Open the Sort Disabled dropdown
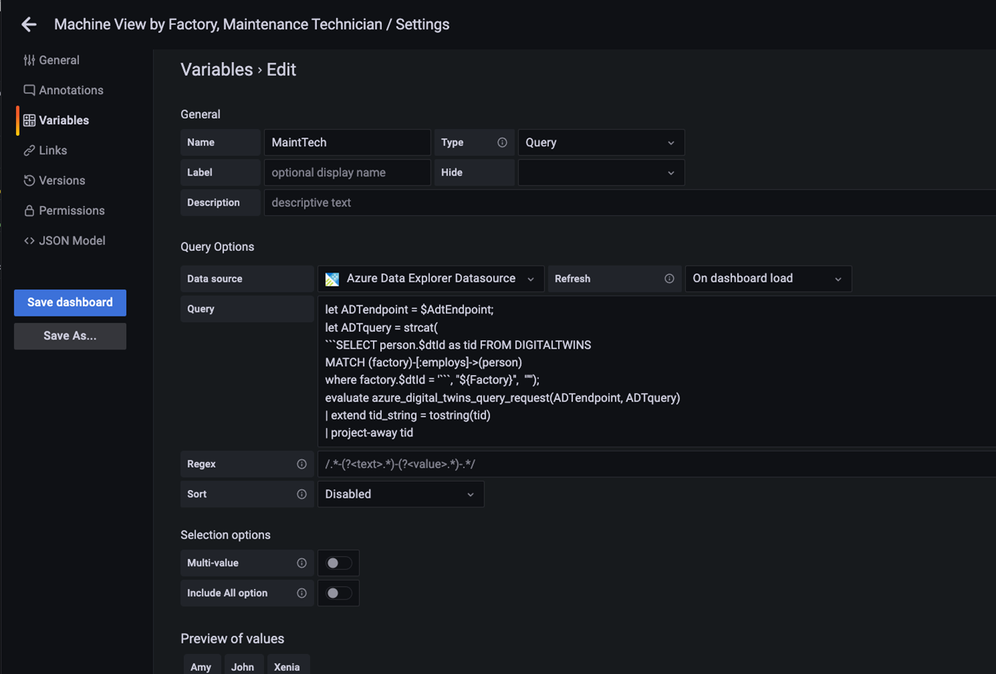 point(401,494)
